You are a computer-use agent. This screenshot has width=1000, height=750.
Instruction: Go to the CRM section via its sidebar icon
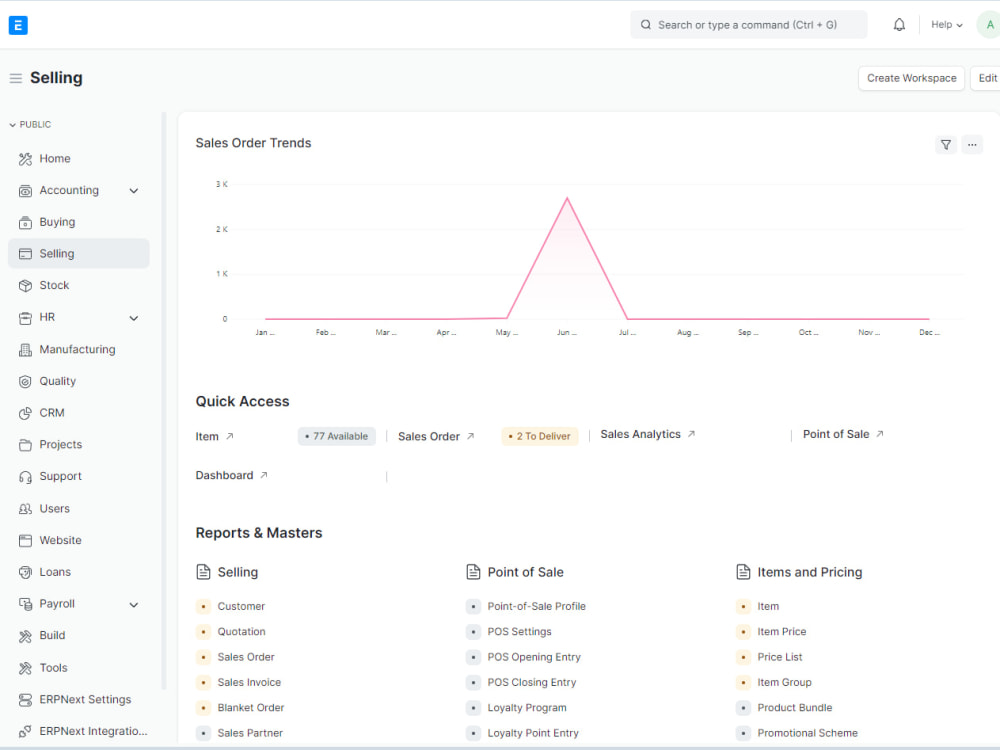click(24, 412)
